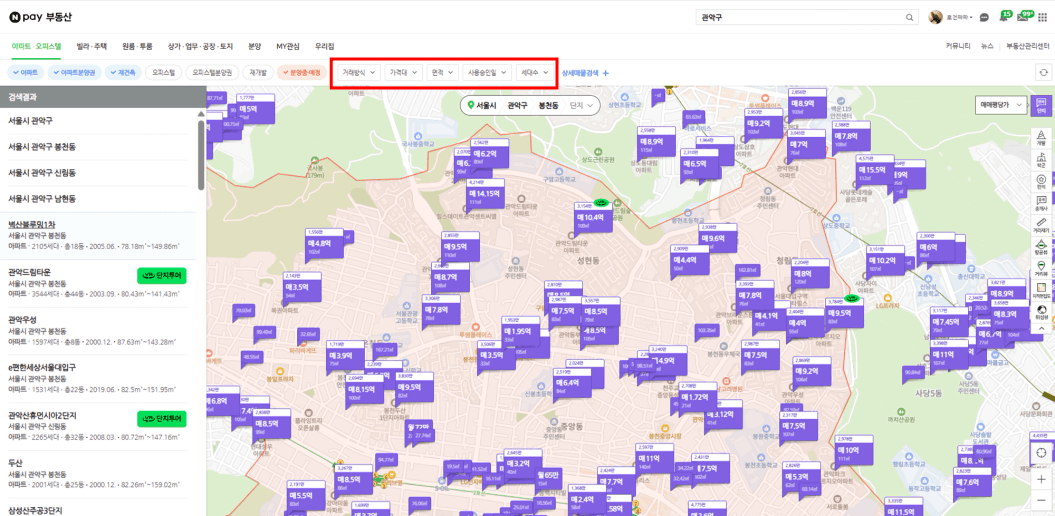This screenshot has width=1055, height=516.
Task: Select the 거리재기 ruler tool
Action: point(1041,226)
